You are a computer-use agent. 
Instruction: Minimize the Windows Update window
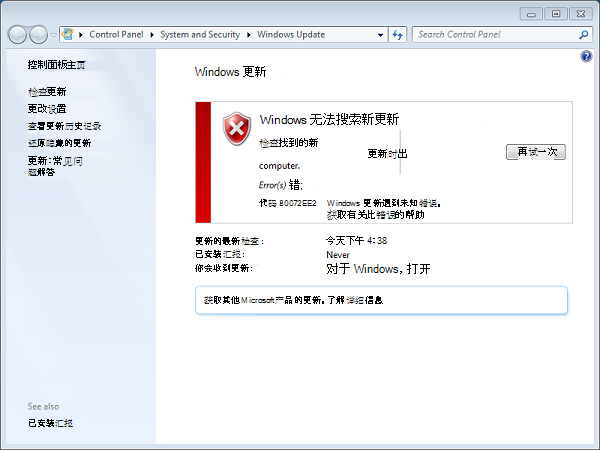coord(531,14)
